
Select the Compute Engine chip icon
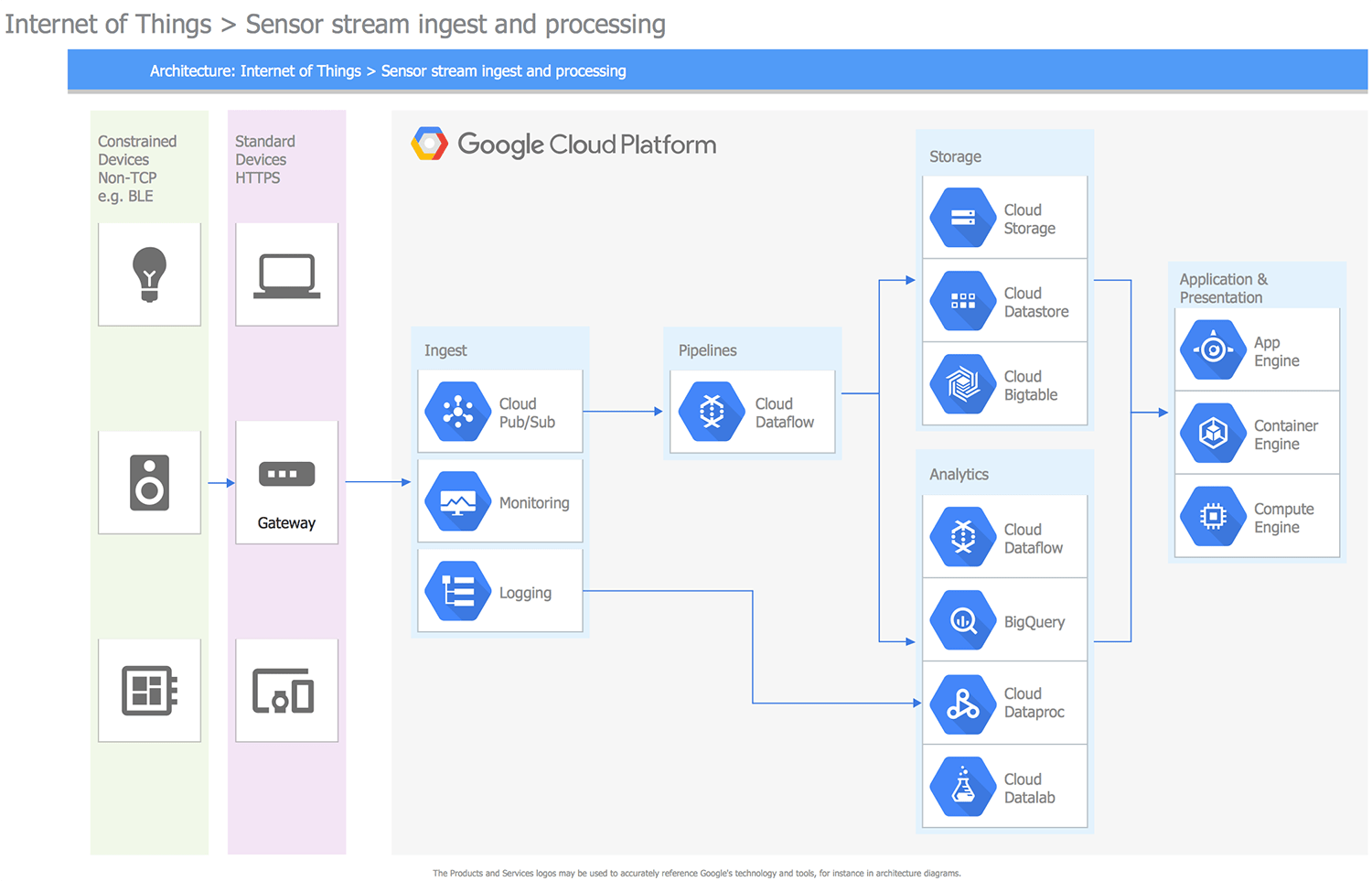tap(1213, 517)
